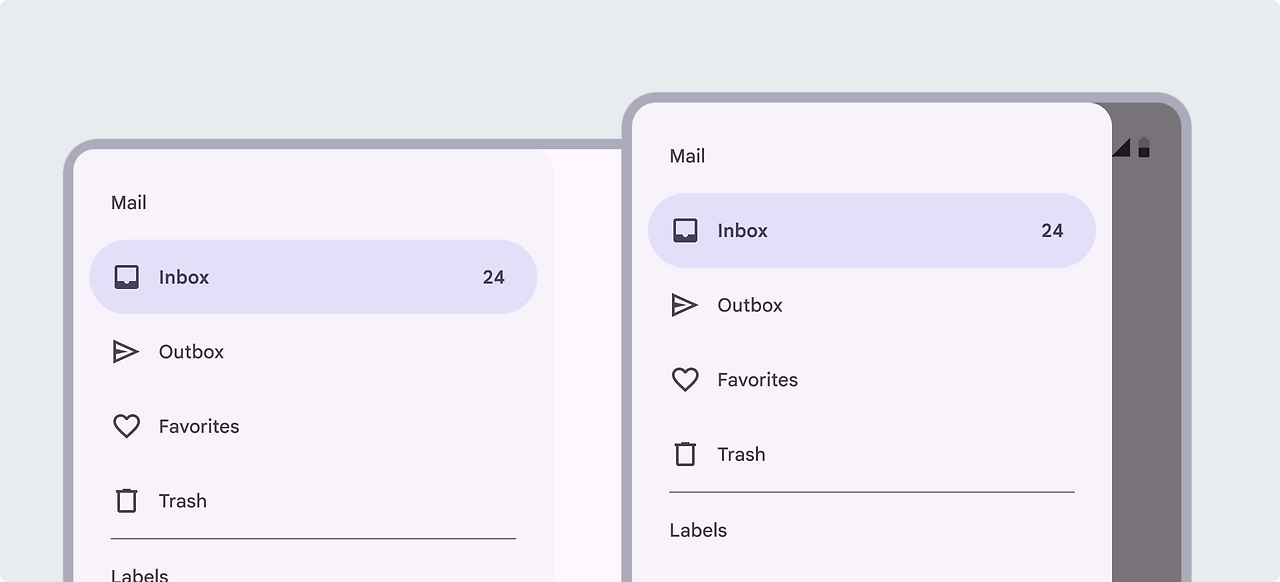Select the Trash label in the front drawer
Viewport: 1280px width, 582px height.
click(741, 454)
